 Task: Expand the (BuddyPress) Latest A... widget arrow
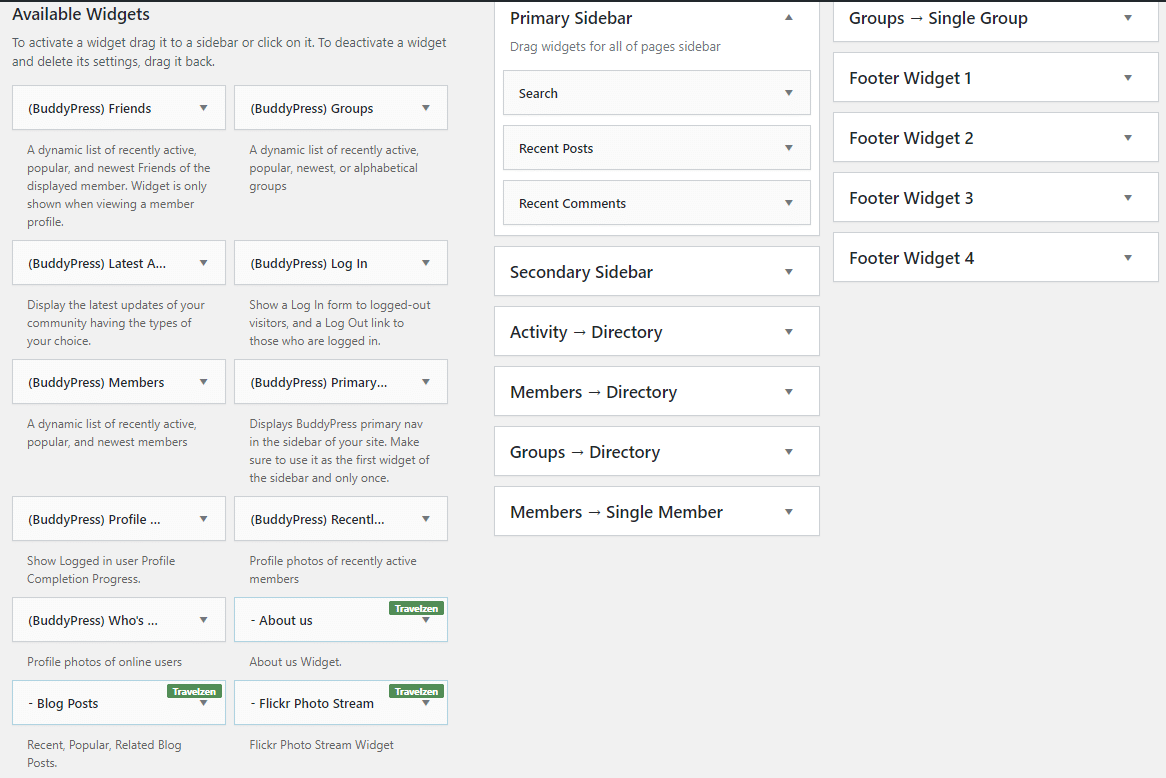pyautogui.click(x=203, y=263)
